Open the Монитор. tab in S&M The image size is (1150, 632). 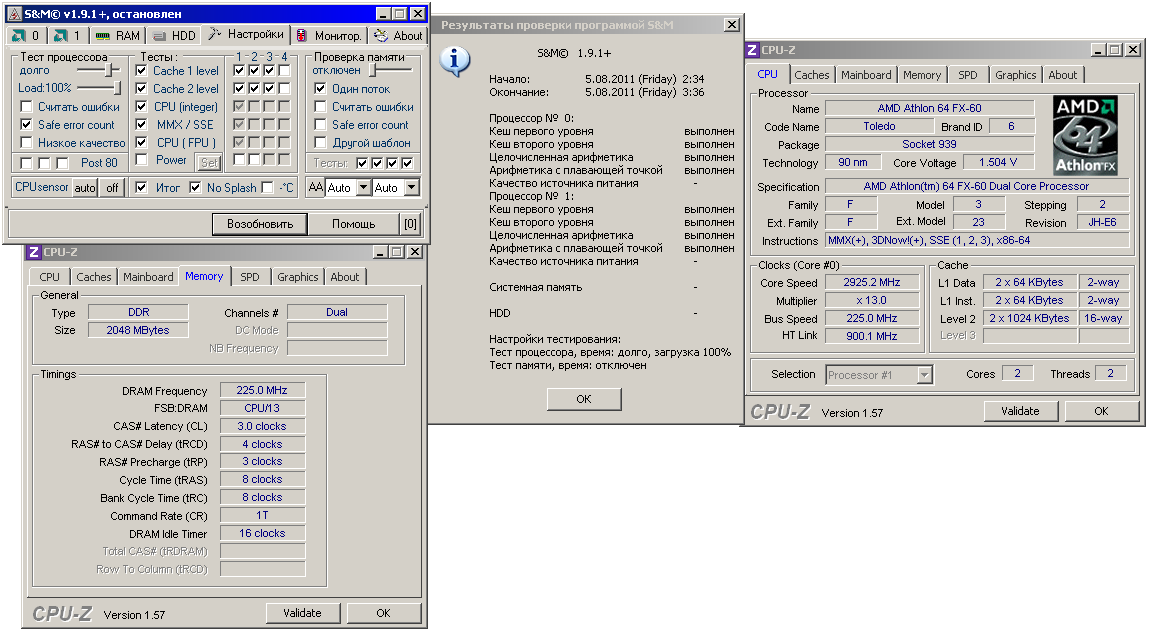(329, 35)
